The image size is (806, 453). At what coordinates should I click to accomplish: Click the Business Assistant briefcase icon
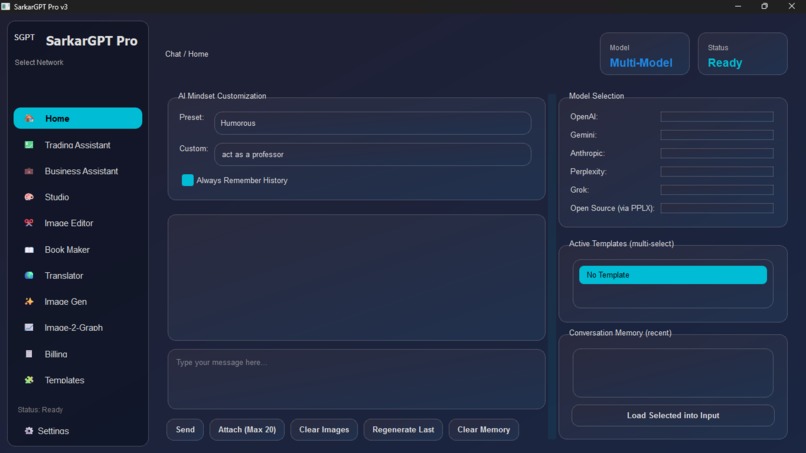[29, 171]
